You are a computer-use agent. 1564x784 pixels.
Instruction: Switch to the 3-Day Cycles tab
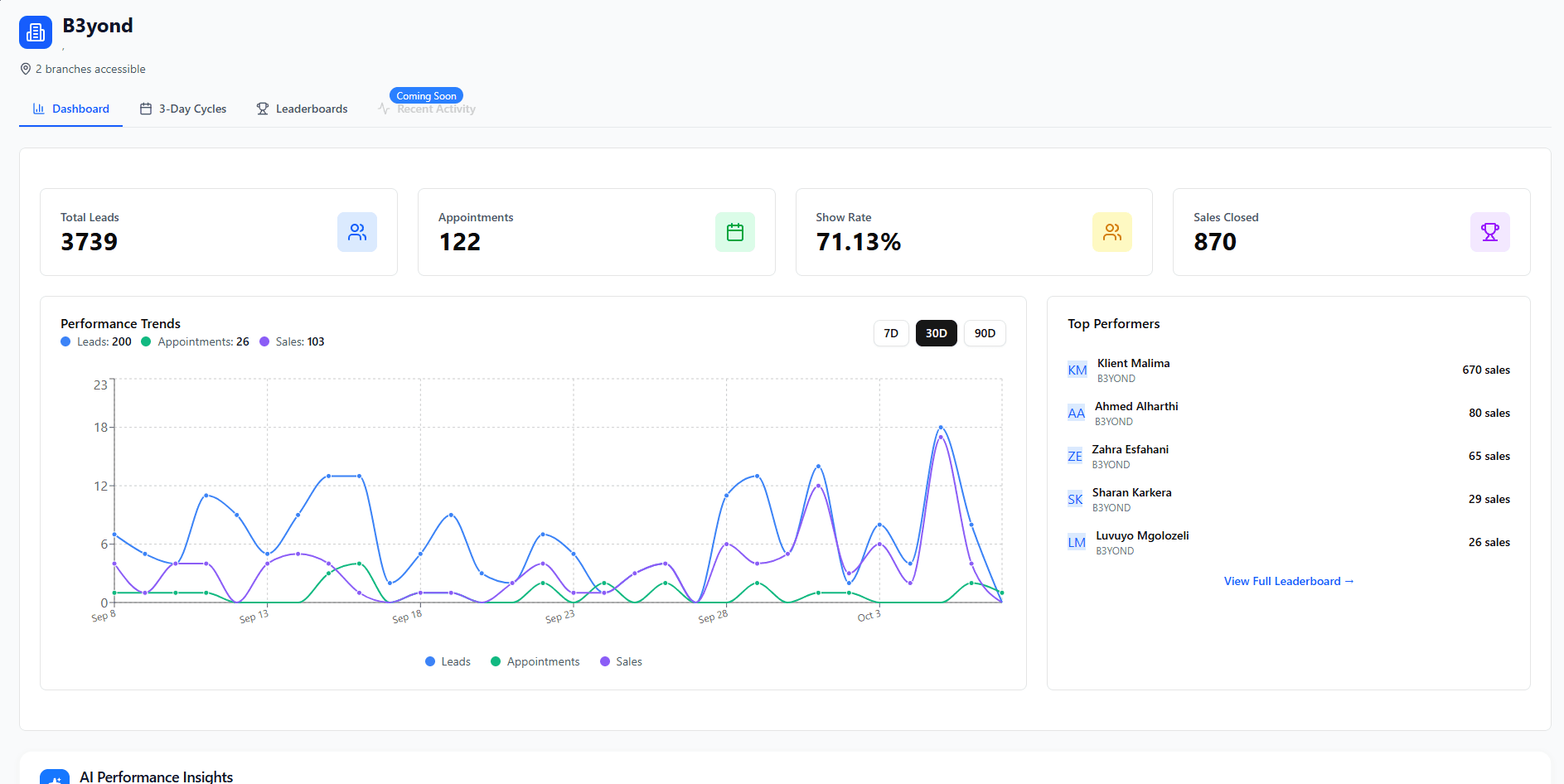pyautogui.click(x=183, y=109)
